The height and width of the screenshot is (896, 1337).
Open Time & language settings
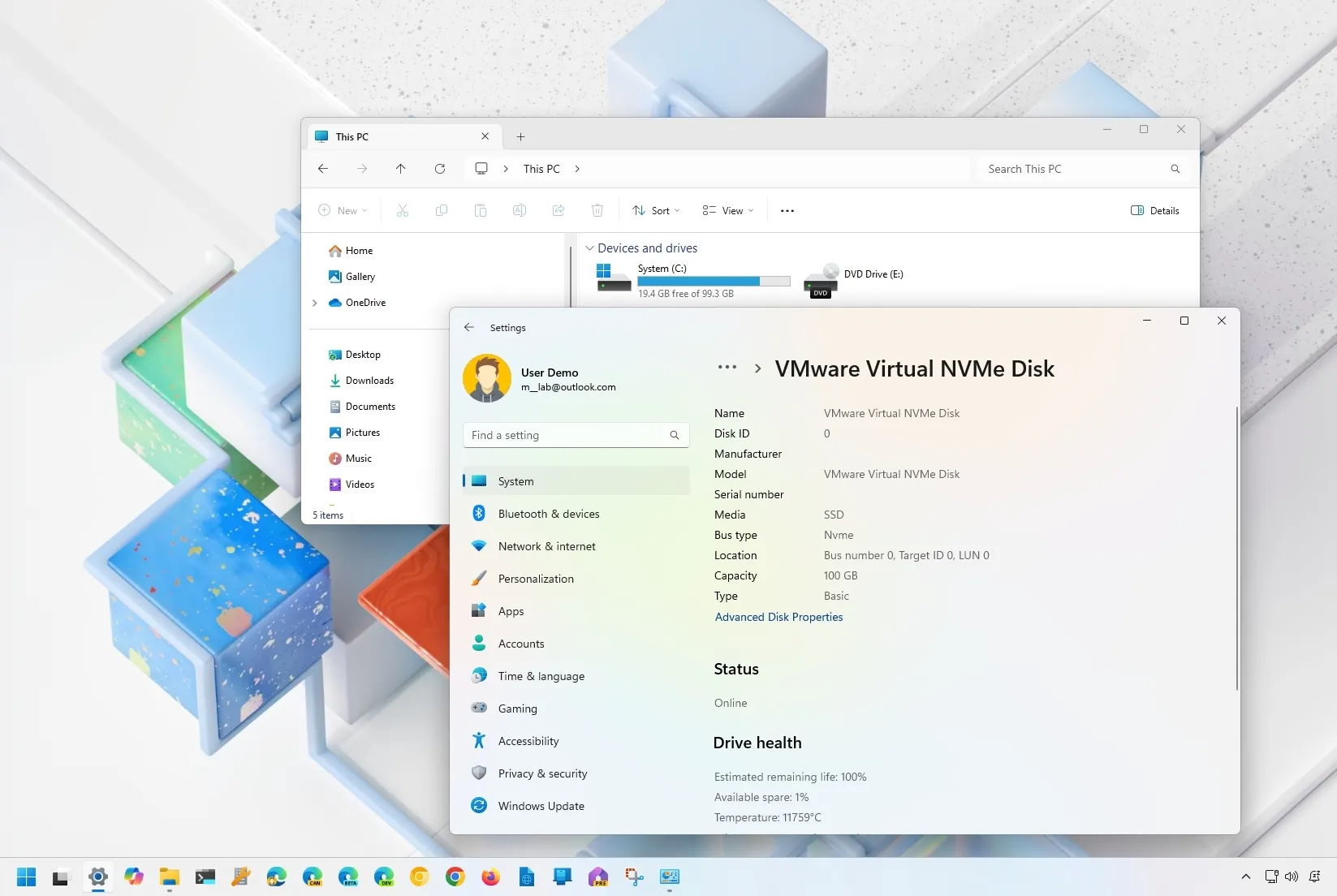(576, 676)
